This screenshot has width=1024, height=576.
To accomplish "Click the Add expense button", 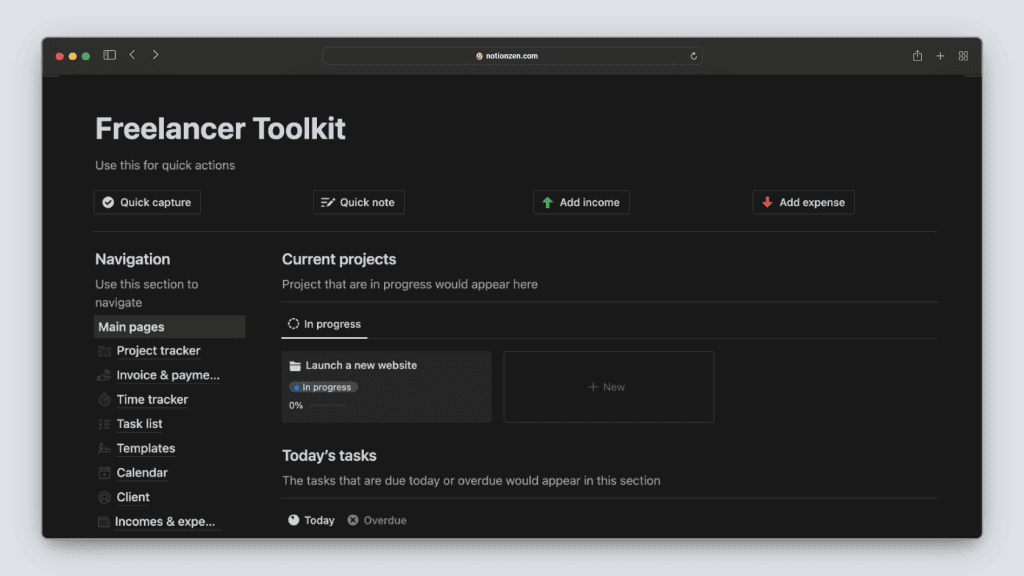I will [803, 202].
